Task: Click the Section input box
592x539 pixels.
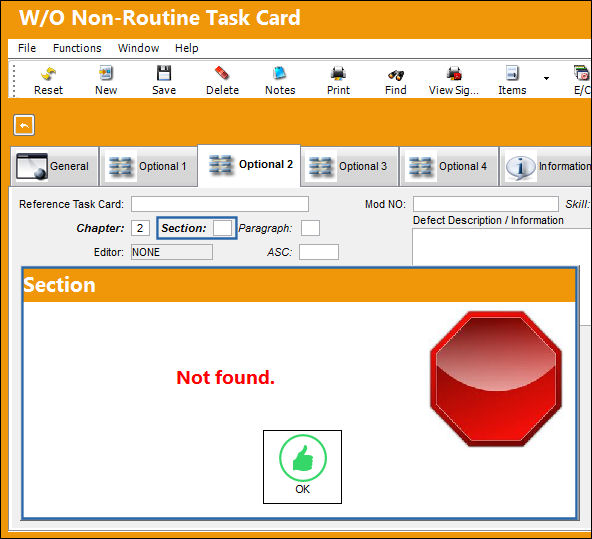Action: (x=222, y=228)
